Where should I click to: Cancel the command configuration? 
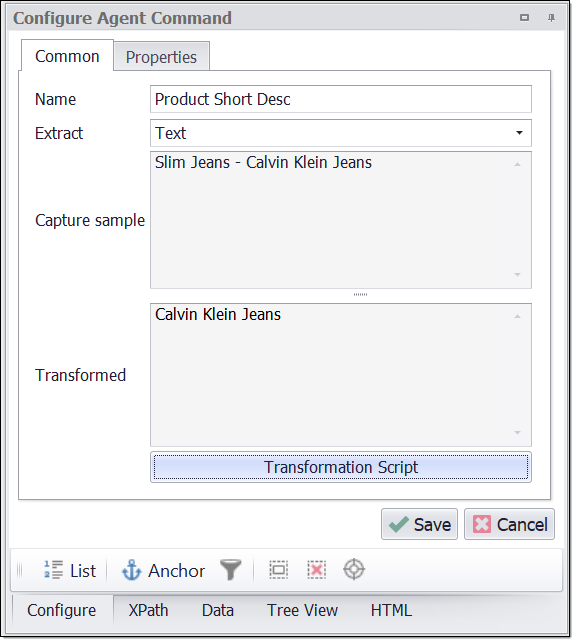pos(509,524)
